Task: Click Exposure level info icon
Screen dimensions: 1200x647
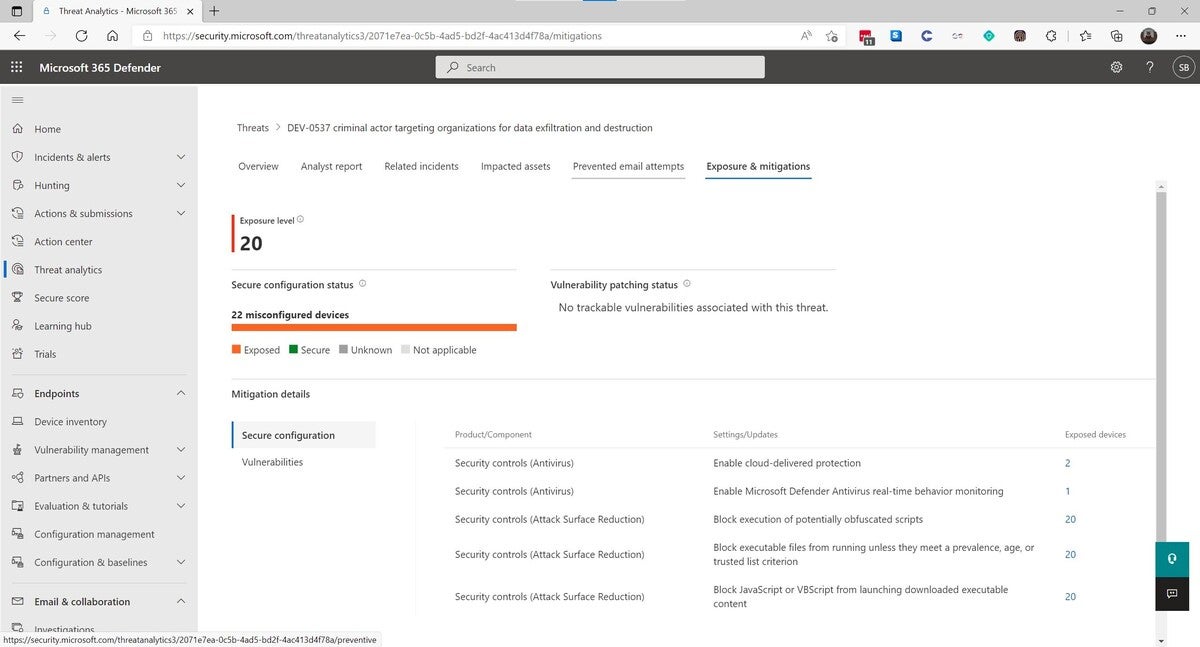Action: tap(300, 219)
